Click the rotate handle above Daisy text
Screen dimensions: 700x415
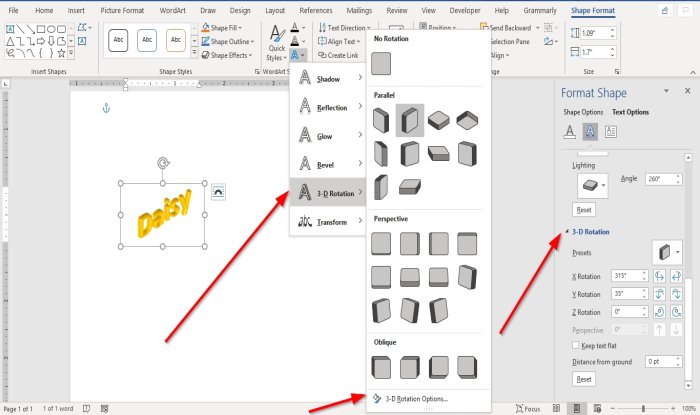tap(164, 162)
